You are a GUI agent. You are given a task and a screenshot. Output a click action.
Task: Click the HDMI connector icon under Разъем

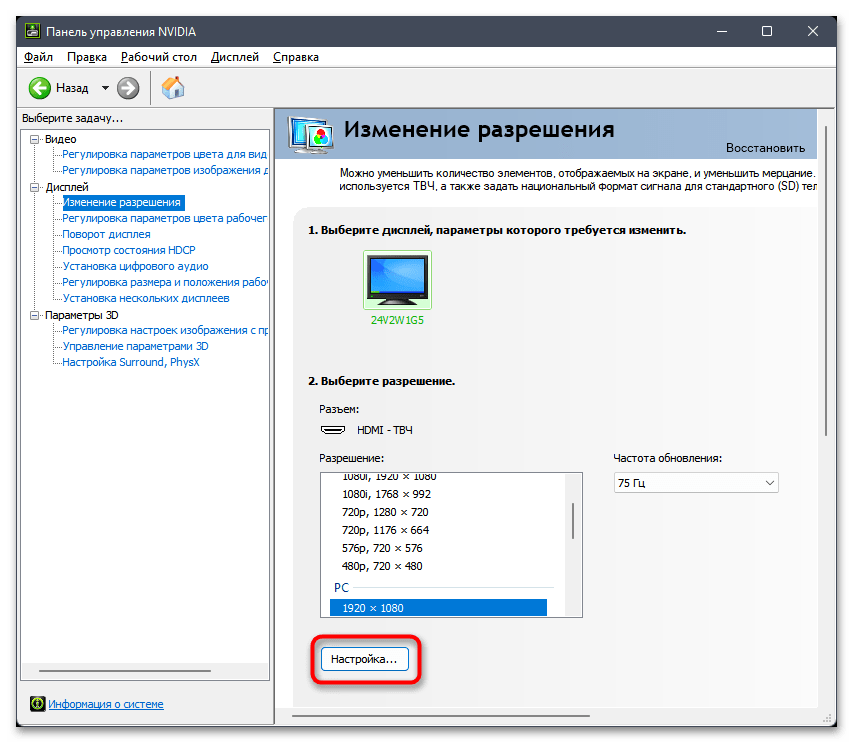point(334,430)
